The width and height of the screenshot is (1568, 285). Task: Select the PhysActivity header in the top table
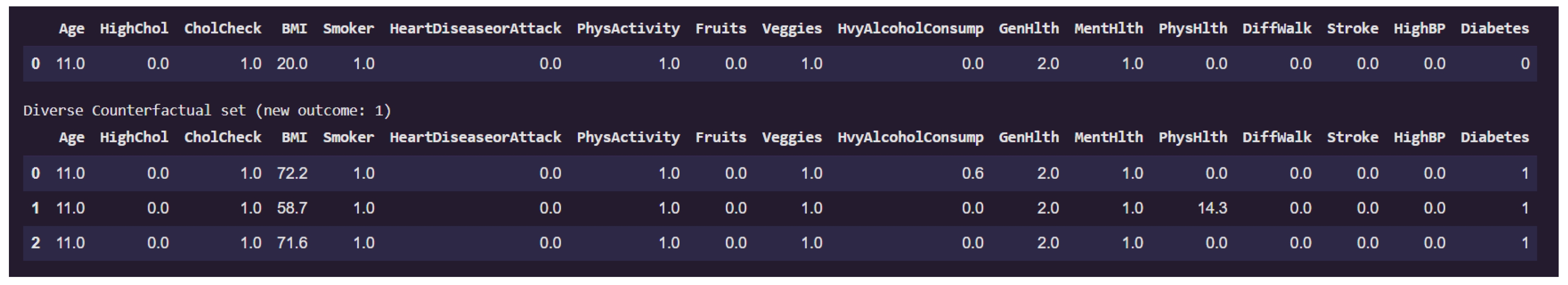628,28
